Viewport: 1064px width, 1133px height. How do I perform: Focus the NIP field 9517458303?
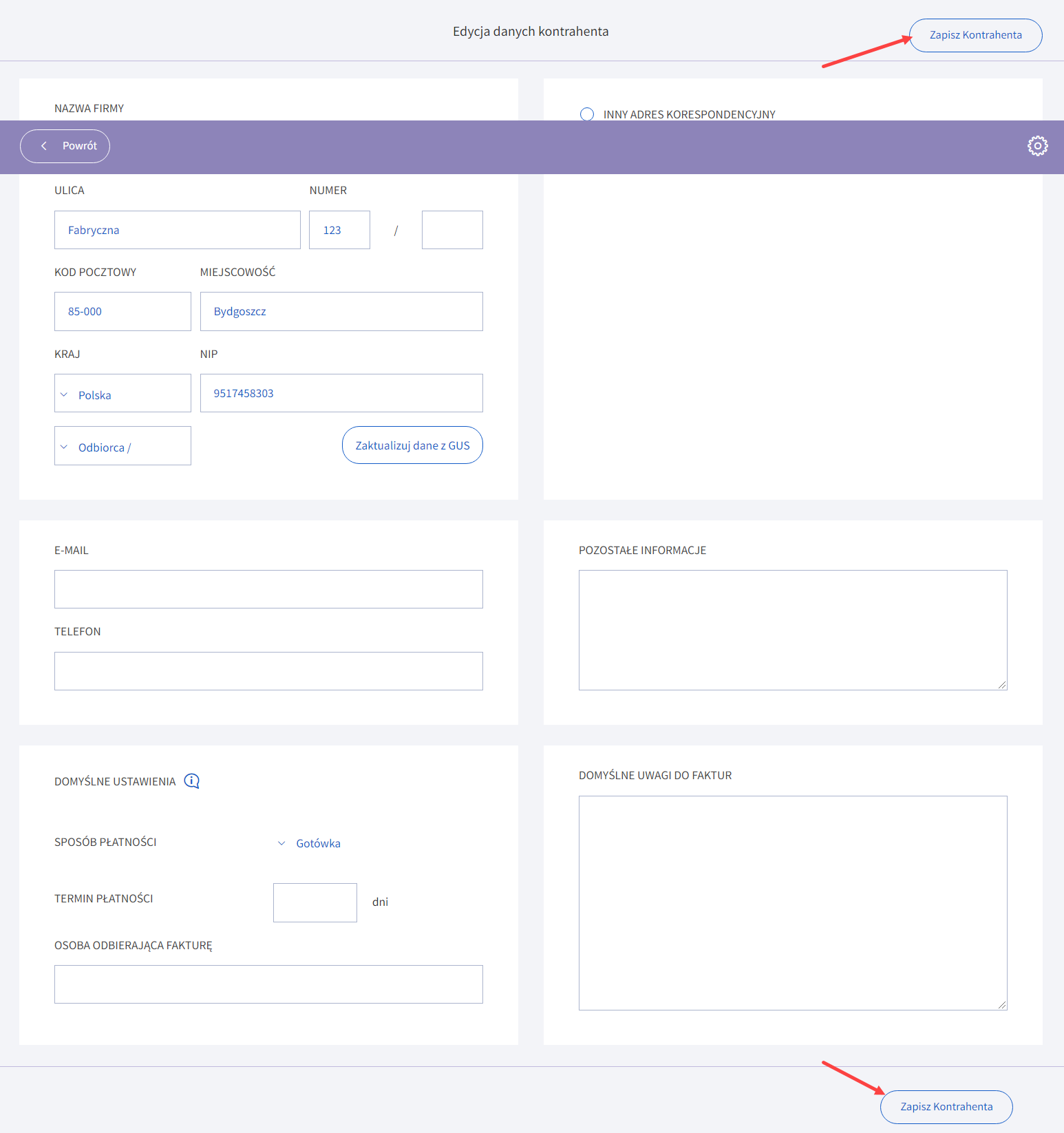(341, 393)
